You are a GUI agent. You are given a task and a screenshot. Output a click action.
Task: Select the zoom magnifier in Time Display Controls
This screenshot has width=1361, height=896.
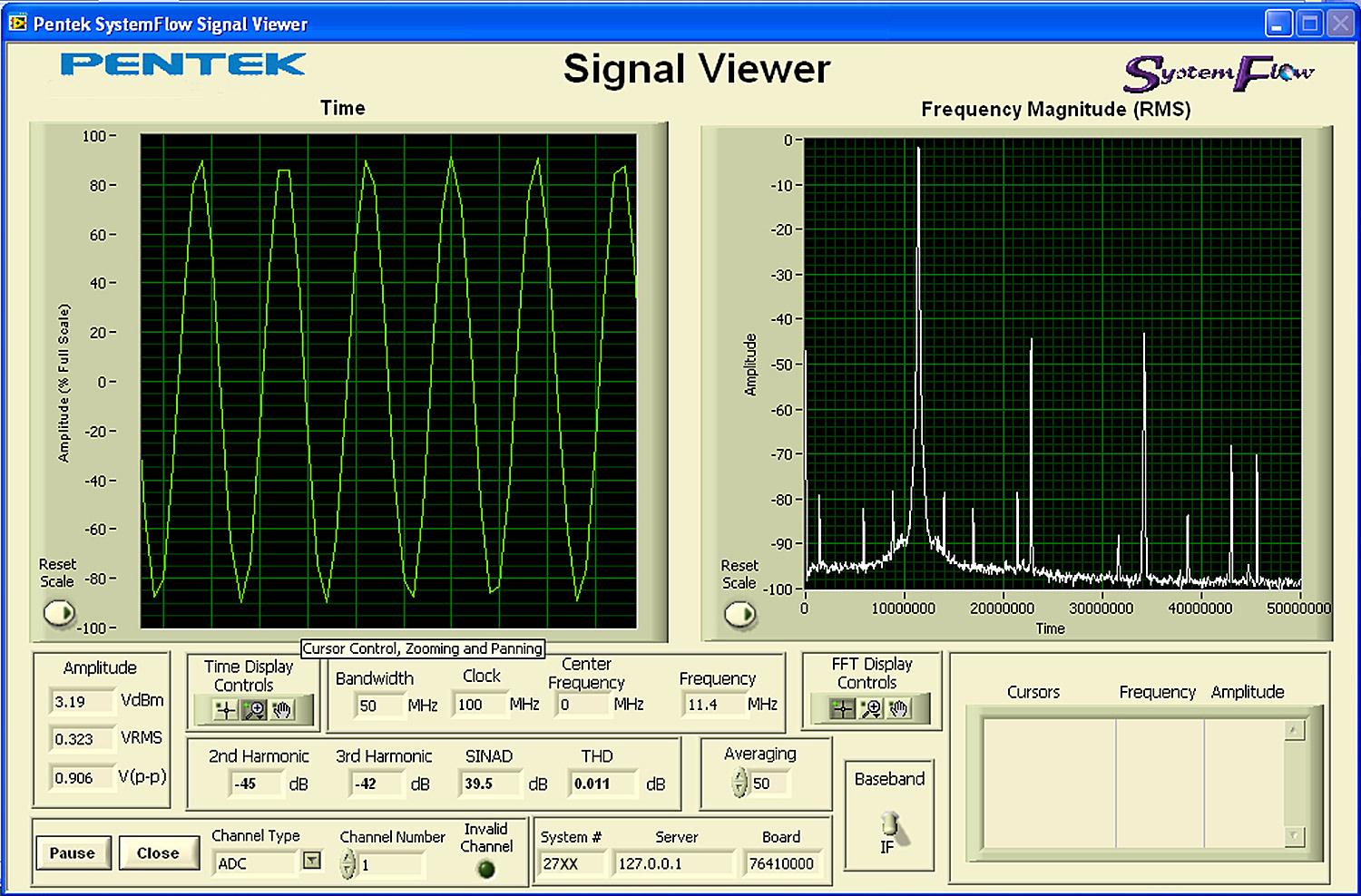tap(254, 710)
